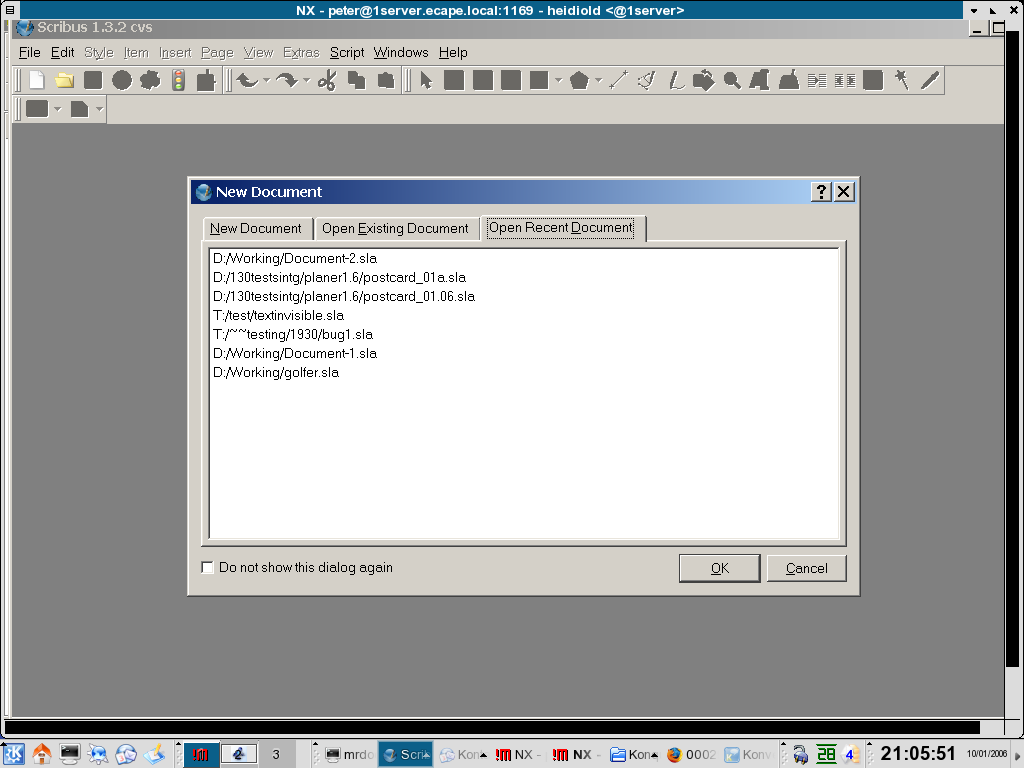This screenshot has width=1024, height=768.
Task: Select D:/Working/golfer.sla in the recent list
Action: pyautogui.click(x=276, y=373)
